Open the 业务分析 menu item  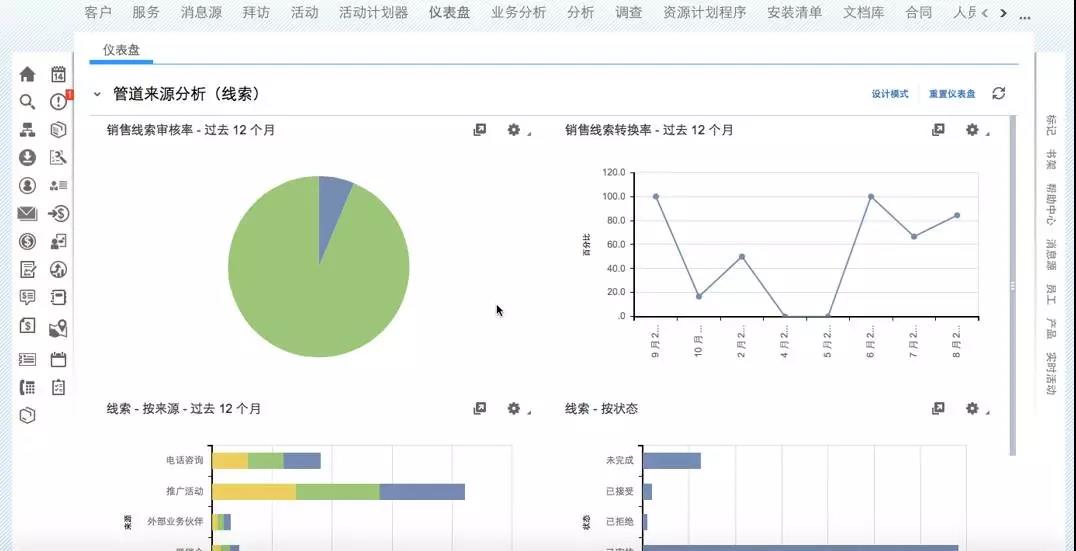[x=518, y=13]
